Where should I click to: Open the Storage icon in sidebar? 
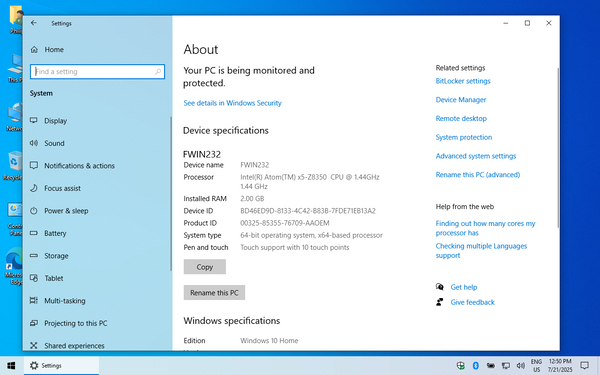click(x=34, y=256)
